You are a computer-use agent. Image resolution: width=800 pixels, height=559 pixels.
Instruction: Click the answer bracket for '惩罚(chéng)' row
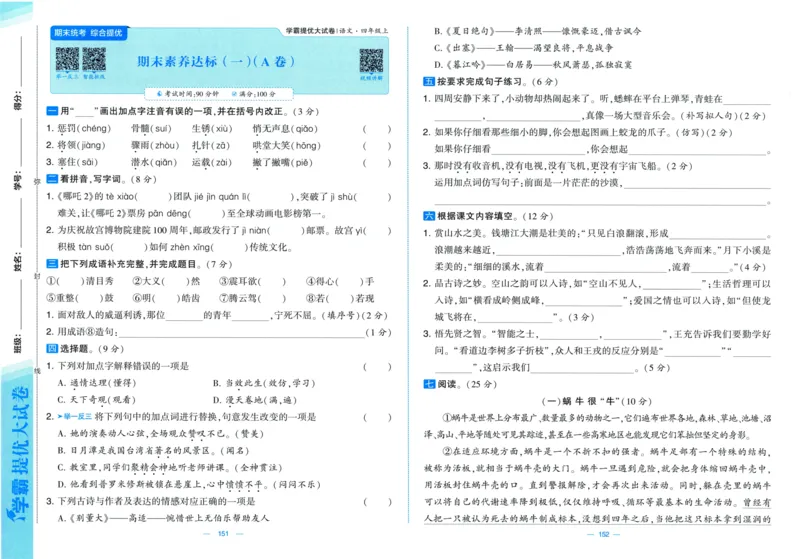click(x=377, y=129)
